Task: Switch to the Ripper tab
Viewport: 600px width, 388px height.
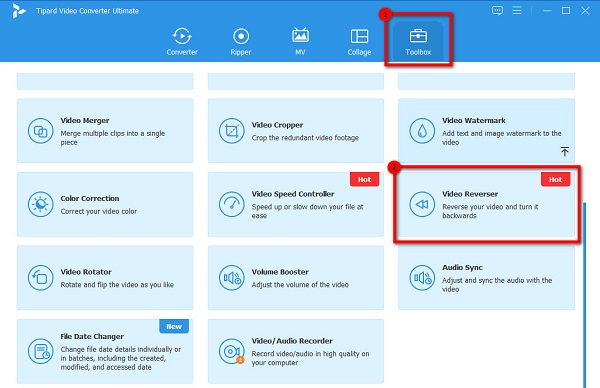Action: click(241, 42)
